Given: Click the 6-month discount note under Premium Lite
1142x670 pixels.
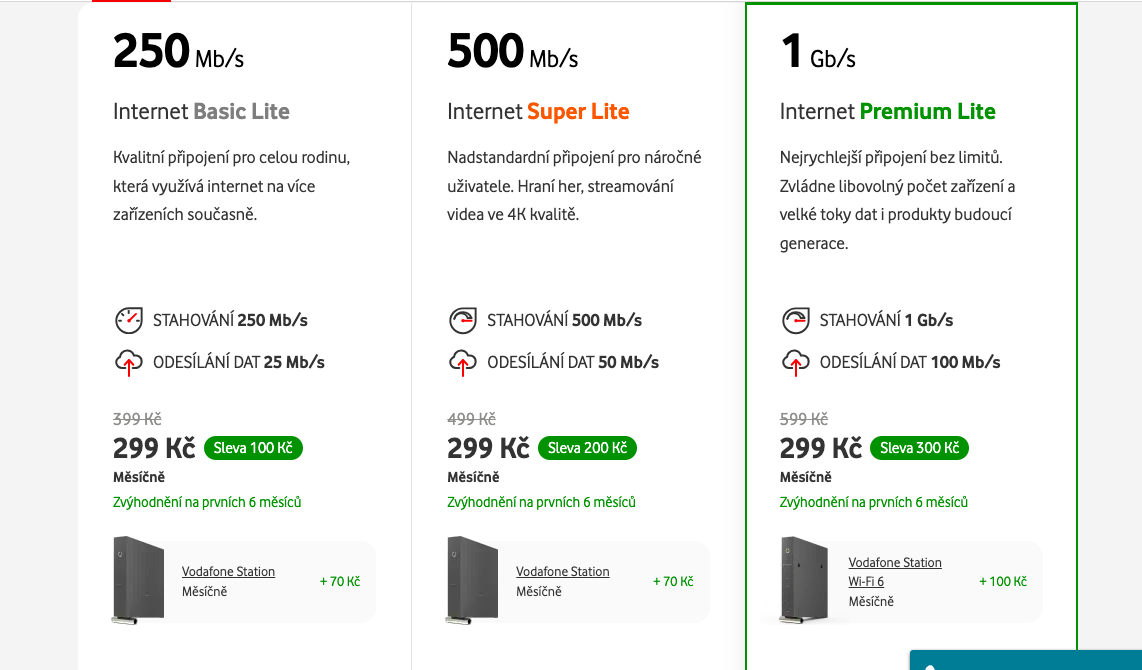Looking at the screenshot, I should click(x=873, y=502).
